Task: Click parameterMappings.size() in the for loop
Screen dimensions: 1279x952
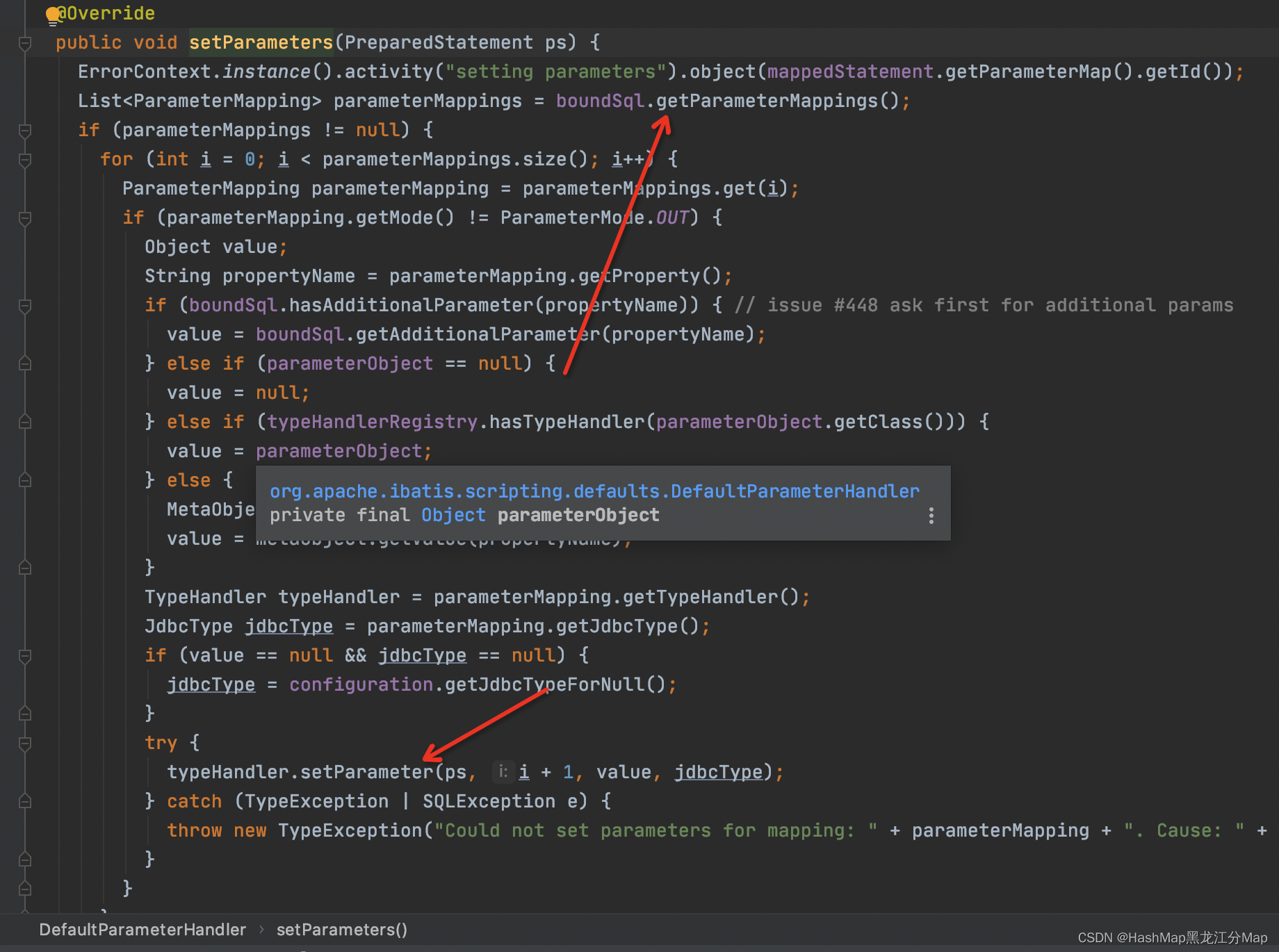Action: [x=455, y=159]
